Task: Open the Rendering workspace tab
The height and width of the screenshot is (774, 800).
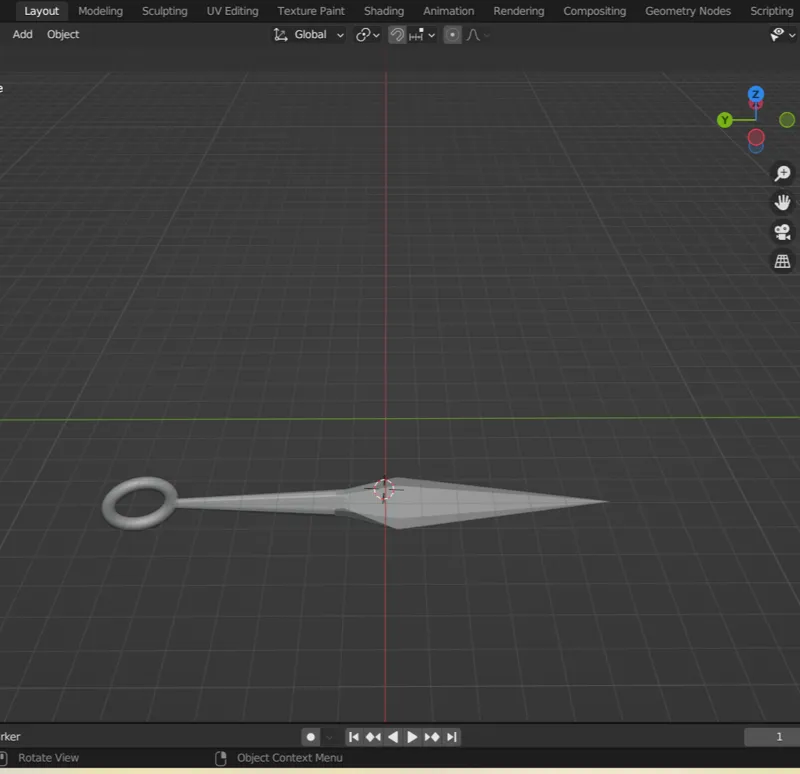Action: 518,11
